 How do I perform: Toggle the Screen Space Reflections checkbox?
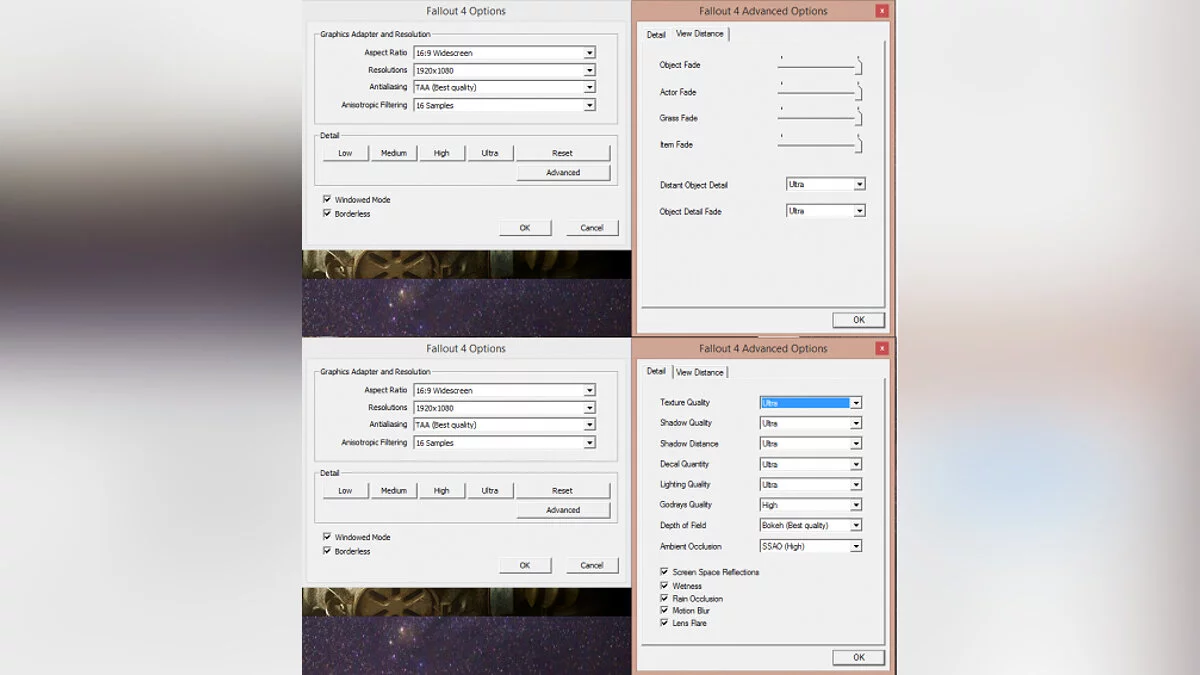coord(664,573)
